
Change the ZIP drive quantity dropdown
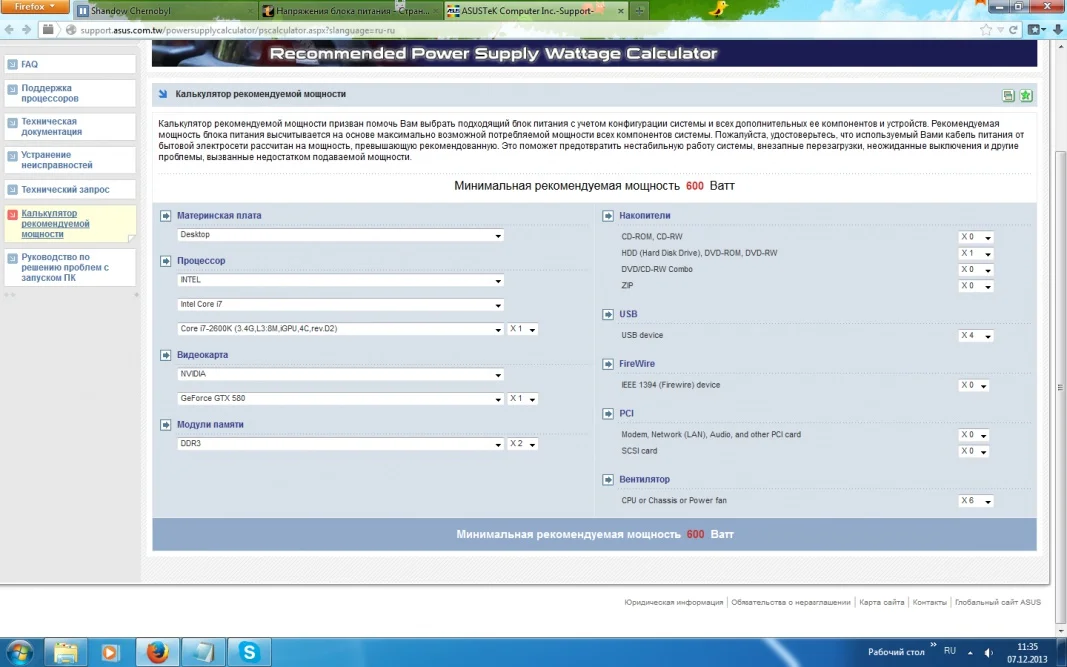coord(976,286)
